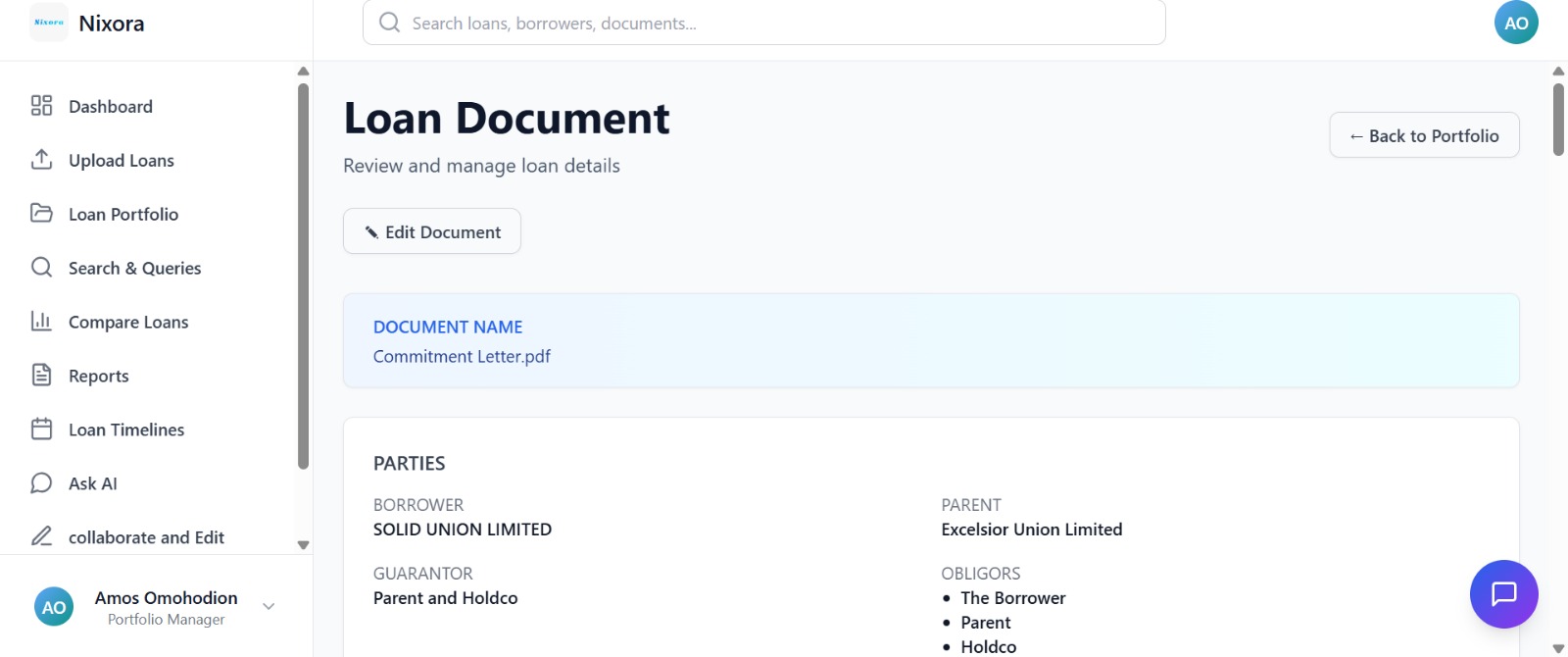
Task: Click the AO avatar beside Amos Omohodion
Action: click(x=54, y=607)
